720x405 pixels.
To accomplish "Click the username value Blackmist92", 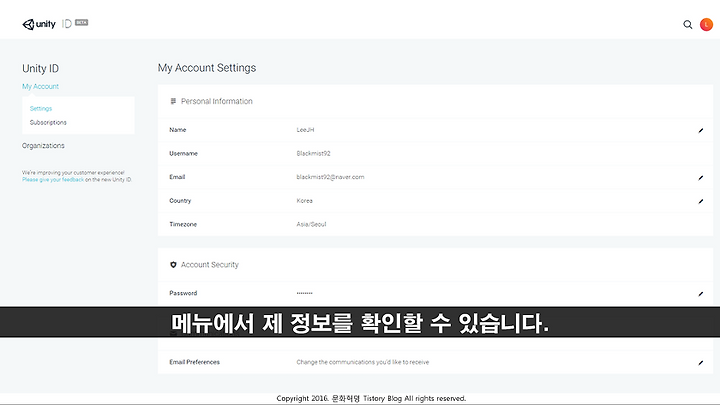I will [313, 153].
